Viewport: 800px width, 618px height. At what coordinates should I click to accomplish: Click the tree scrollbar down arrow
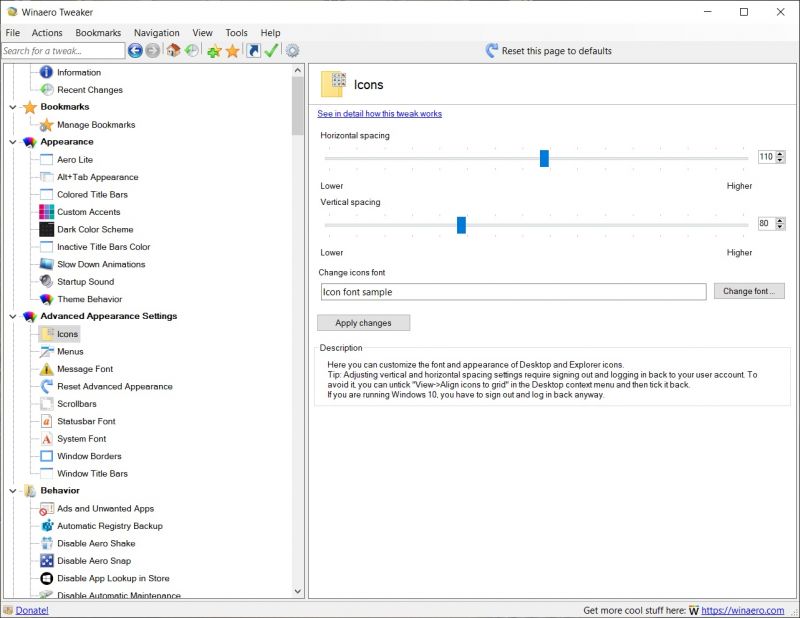[298, 591]
